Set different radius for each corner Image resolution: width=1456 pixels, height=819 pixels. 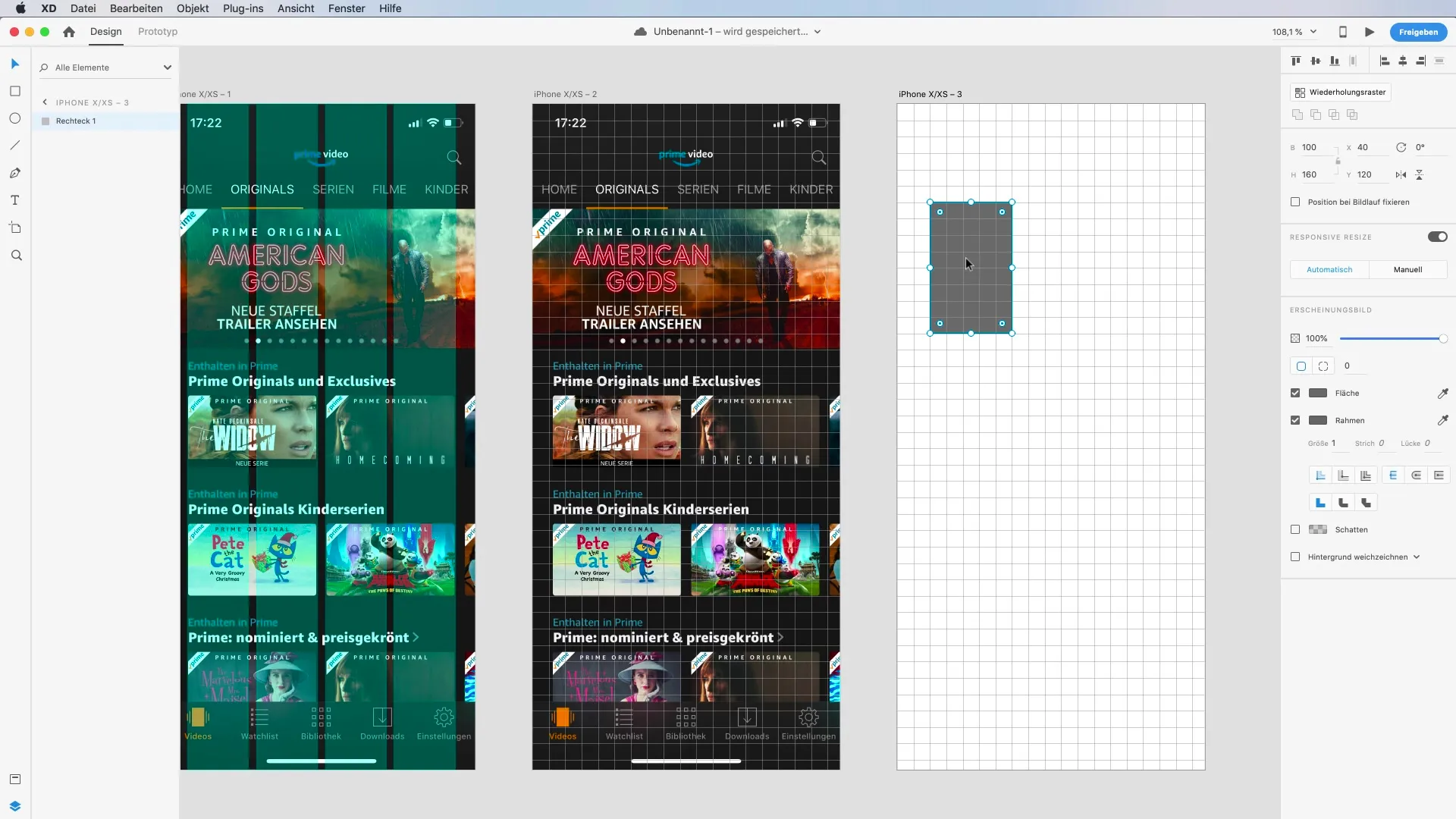tap(1323, 366)
